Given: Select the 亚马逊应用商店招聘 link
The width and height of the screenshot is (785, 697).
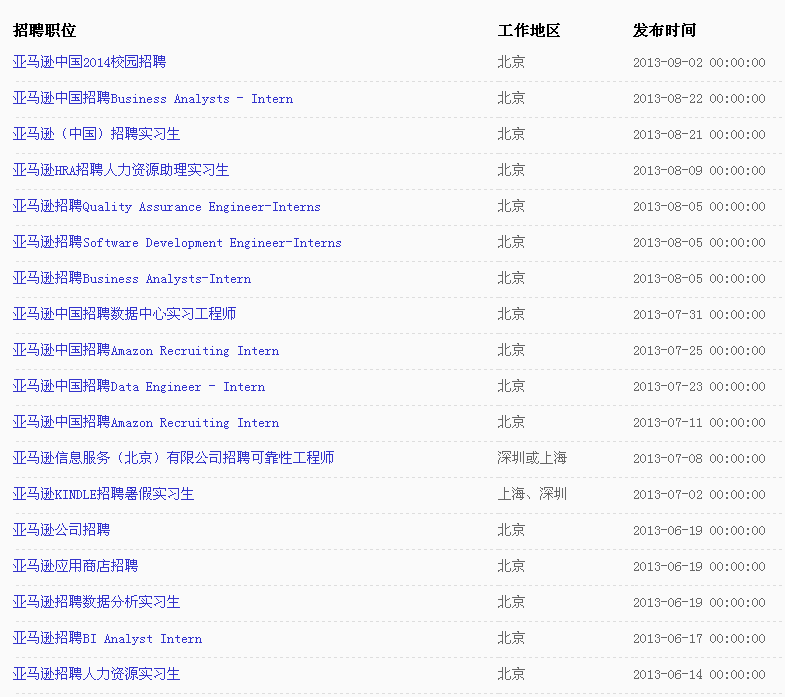Looking at the screenshot, I should pos(75,566).
